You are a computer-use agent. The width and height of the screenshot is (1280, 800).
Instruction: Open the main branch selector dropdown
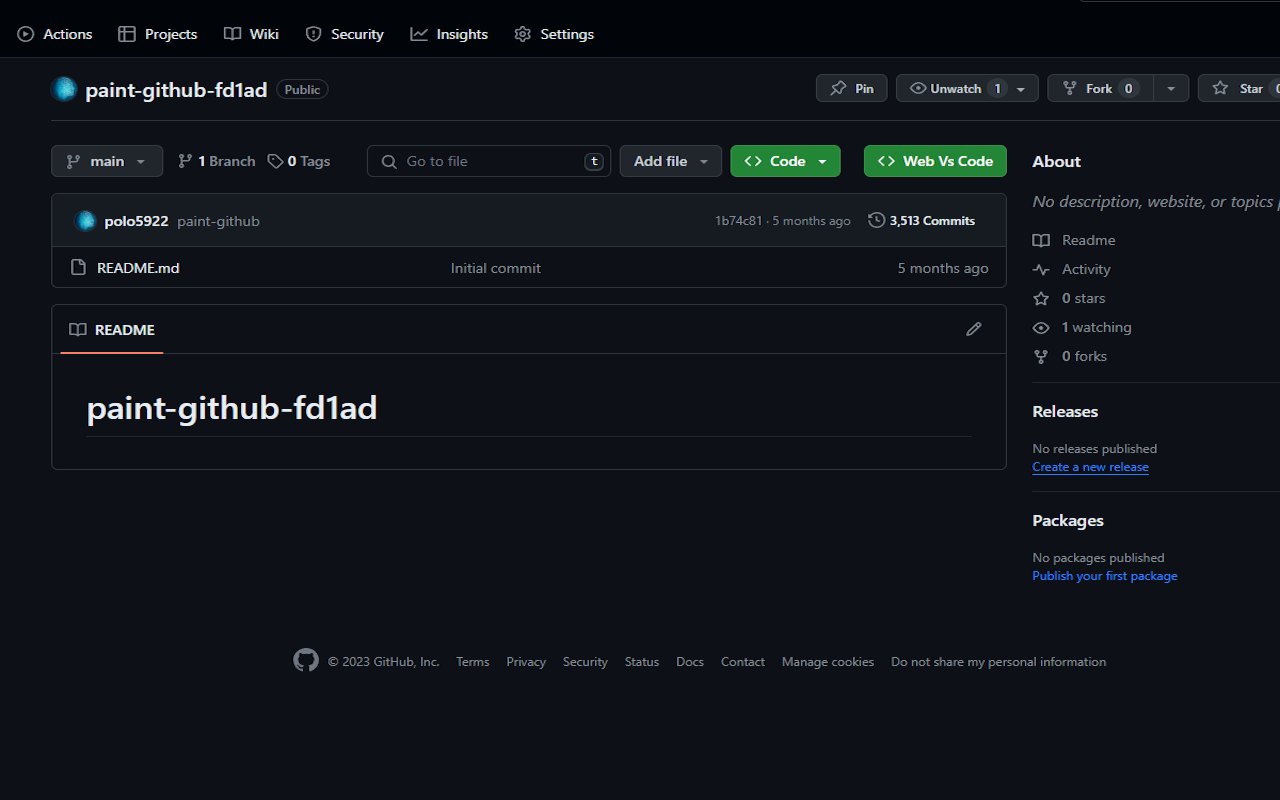point(107,161)
